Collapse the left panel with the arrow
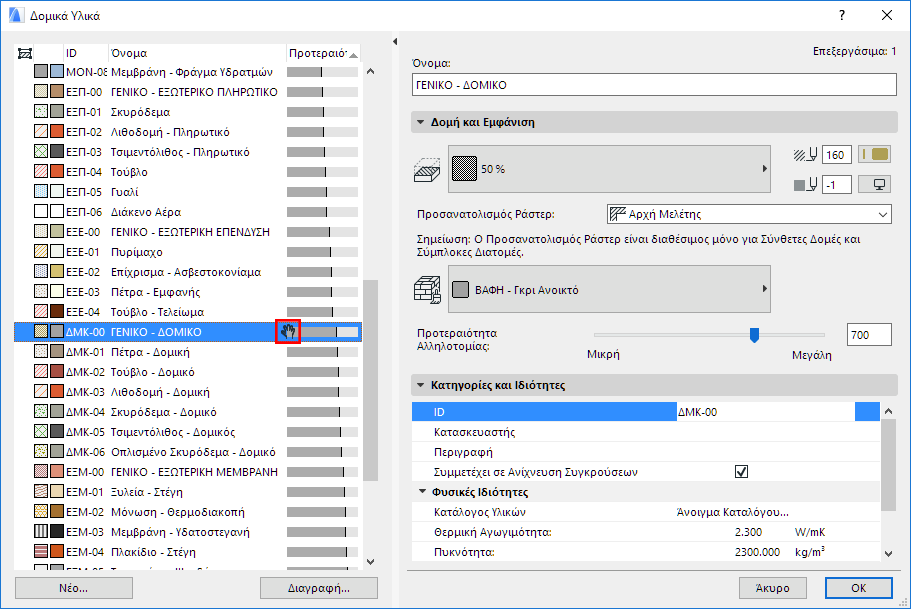 [x=395, y=41]
